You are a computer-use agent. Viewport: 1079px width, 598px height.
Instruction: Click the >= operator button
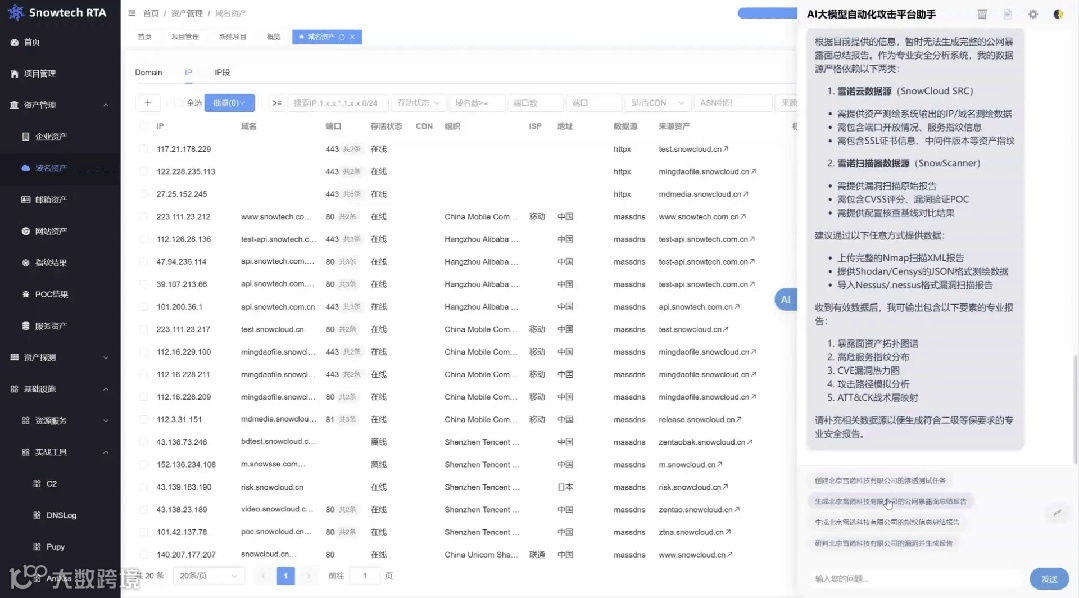277,103
